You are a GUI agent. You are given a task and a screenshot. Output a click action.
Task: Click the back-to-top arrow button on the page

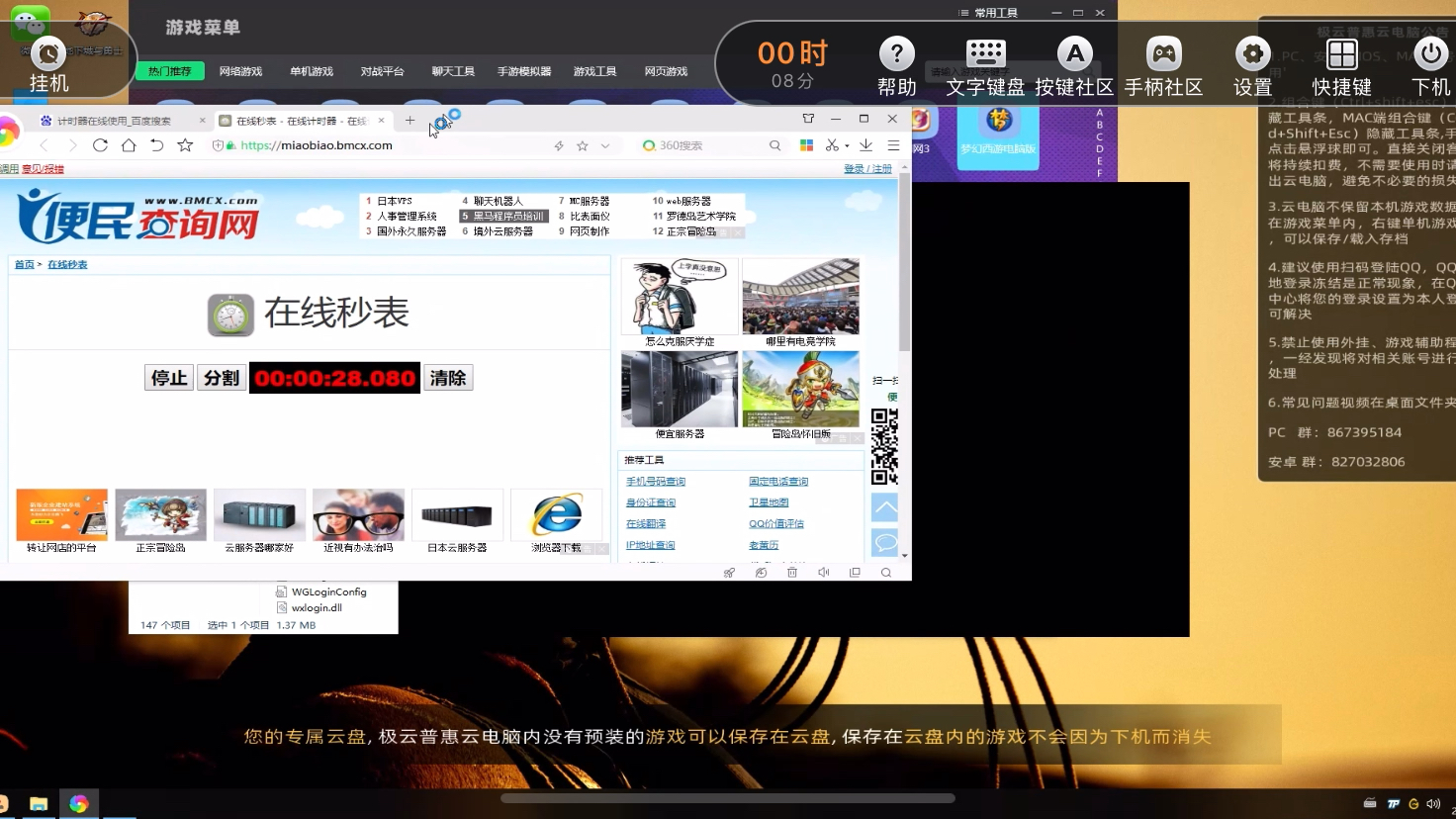885,507
